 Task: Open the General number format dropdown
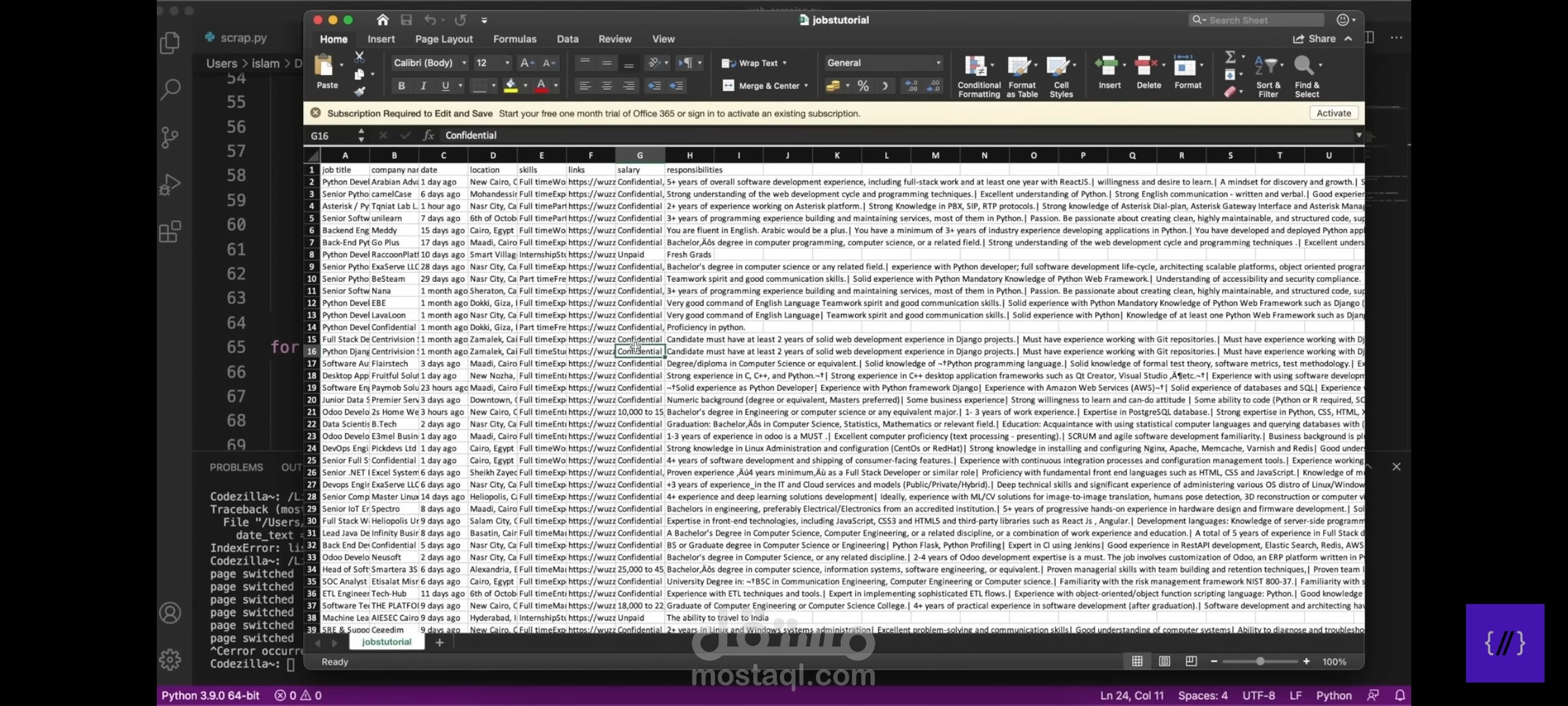pos(938,63)
